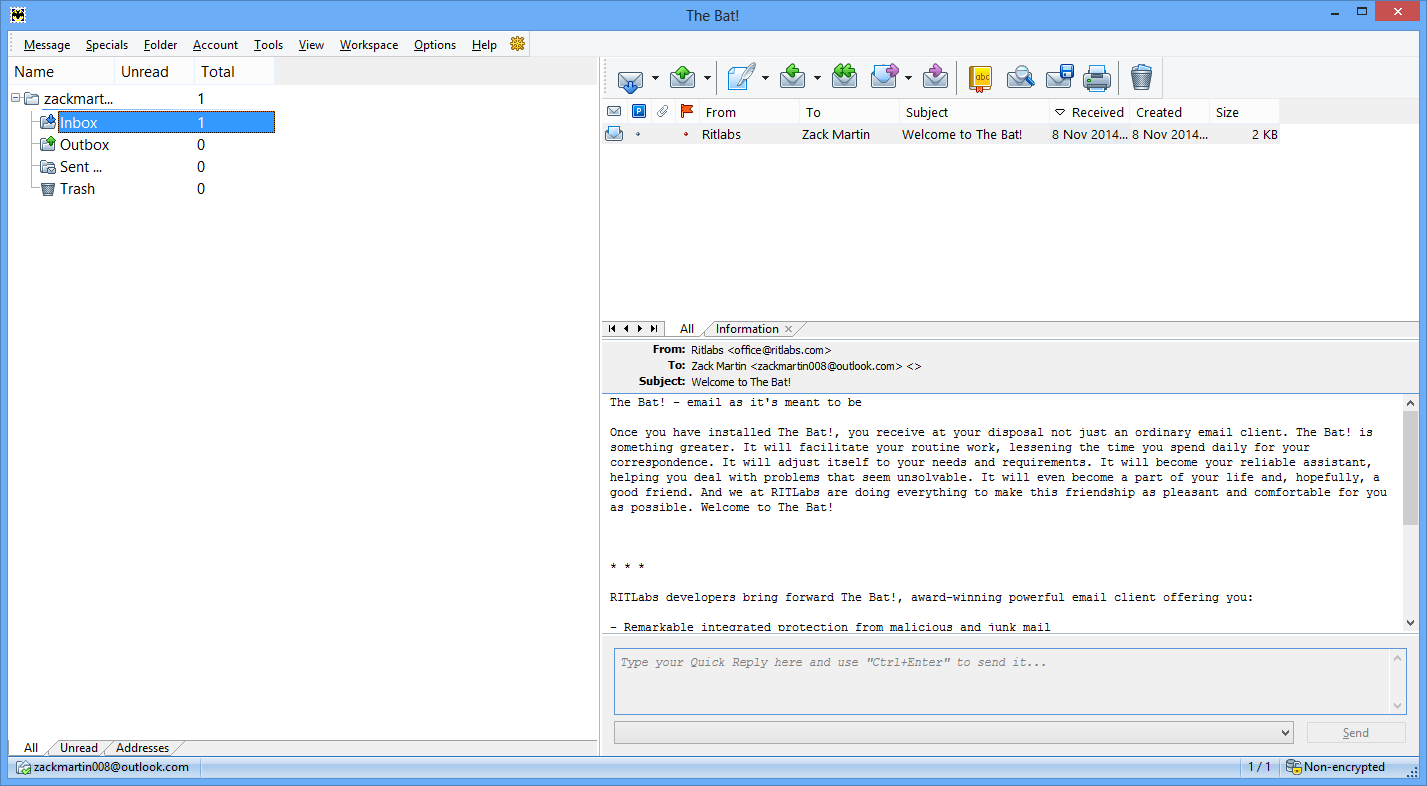Save the message with the floppy envelope icon
Viewport: 1427px width, 786px height.
1059,78
